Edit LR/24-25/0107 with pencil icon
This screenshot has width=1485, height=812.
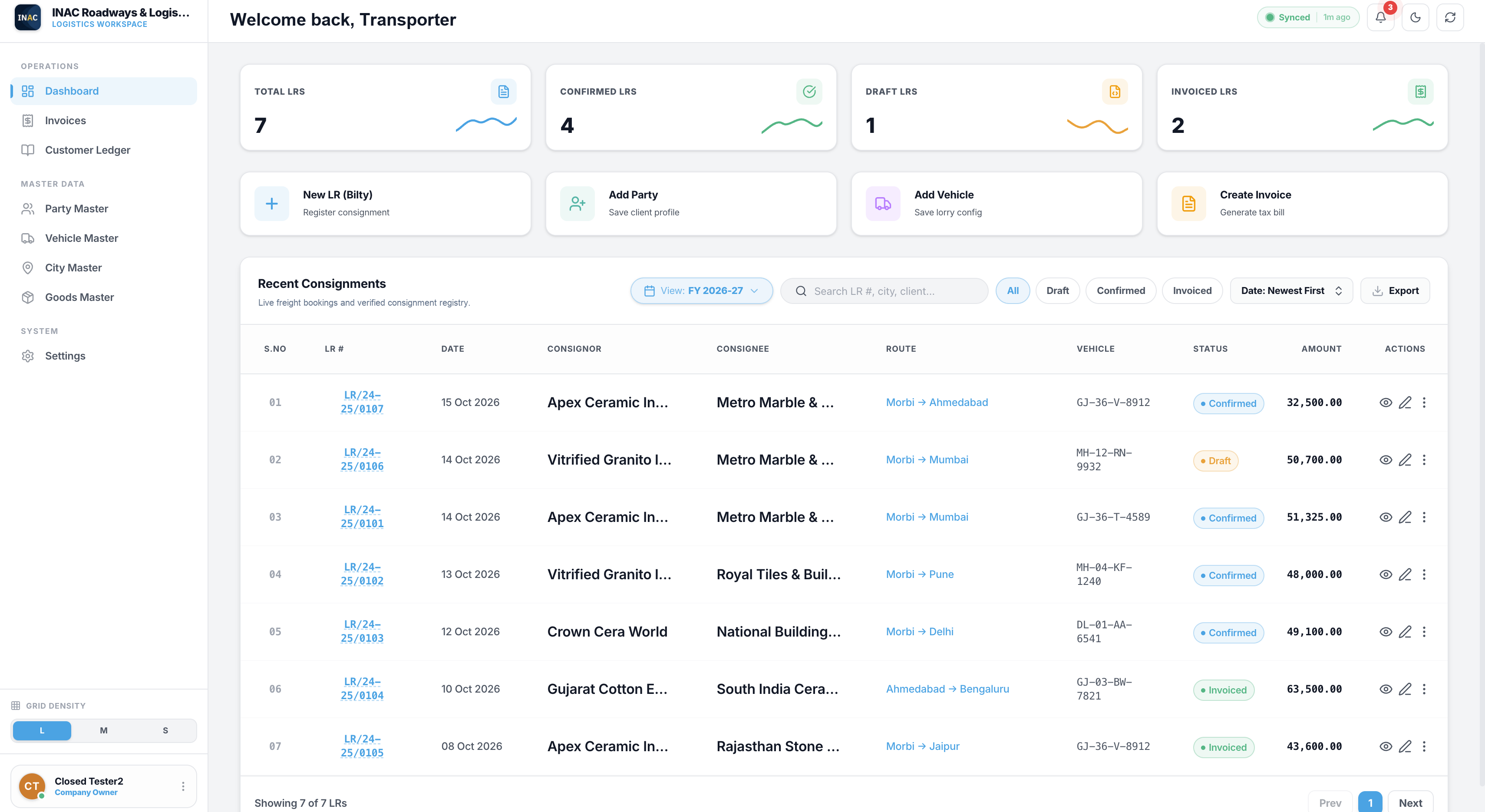point(1405,402)
